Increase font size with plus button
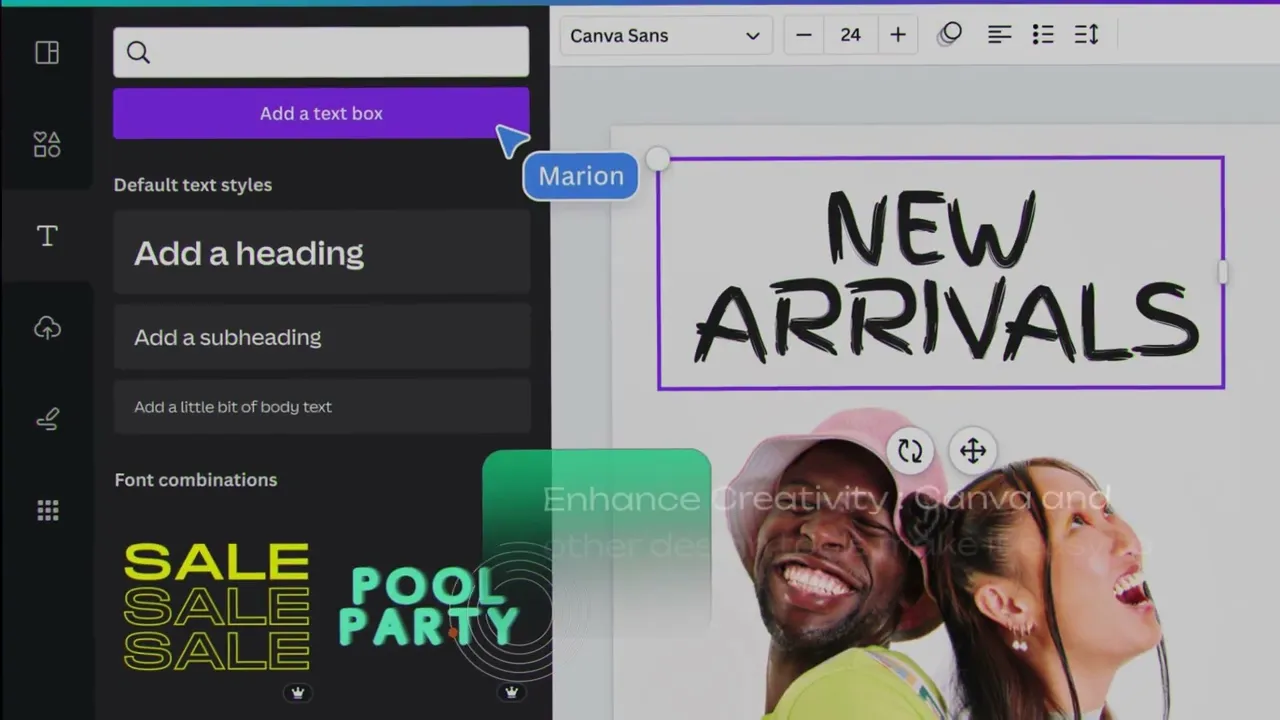Screen dimensions: 1280x720 coord(898,36)
